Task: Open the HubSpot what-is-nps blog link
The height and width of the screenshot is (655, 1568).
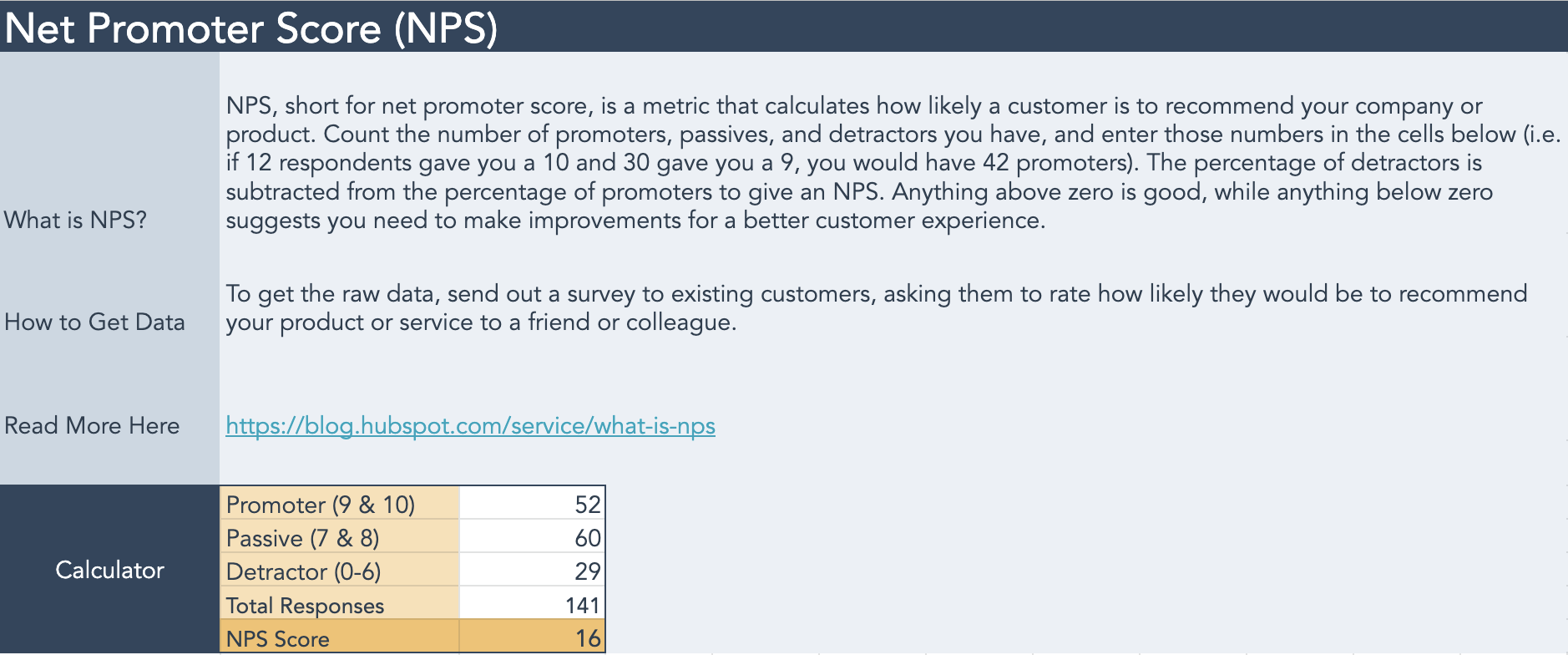Action: [470, 426]
